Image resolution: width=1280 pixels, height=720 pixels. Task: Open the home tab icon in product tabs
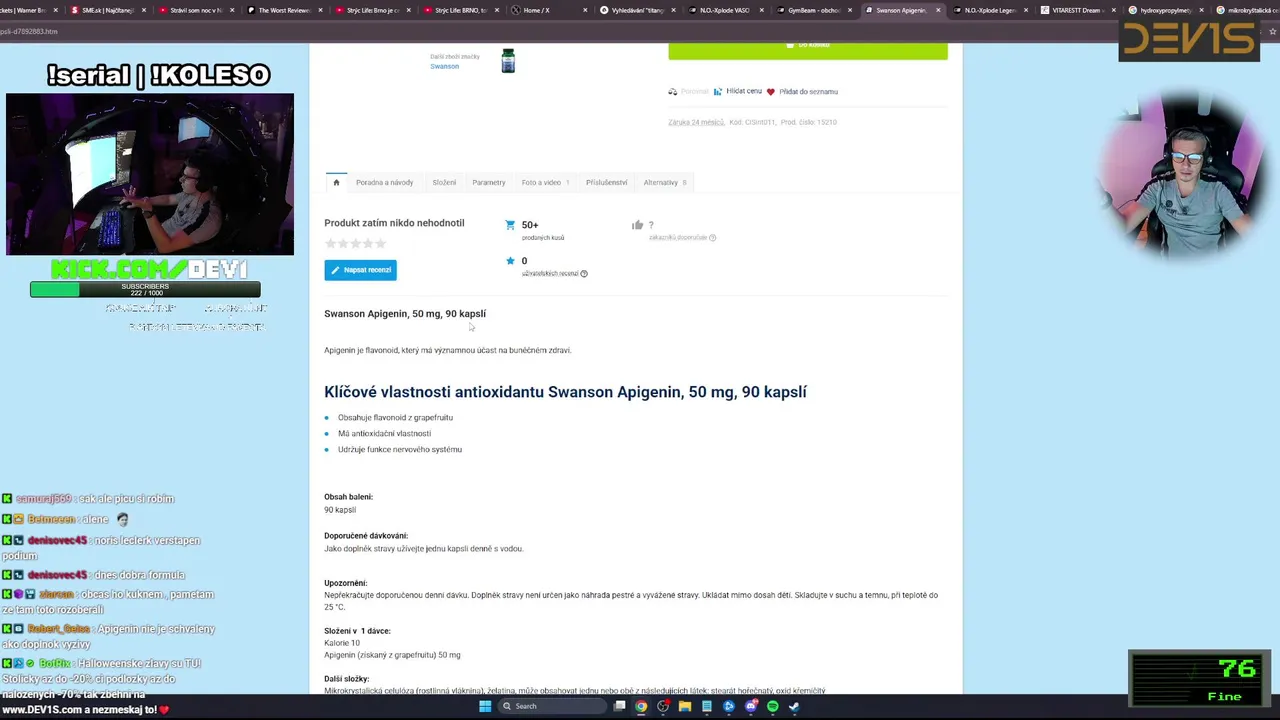tap(336, 182)
